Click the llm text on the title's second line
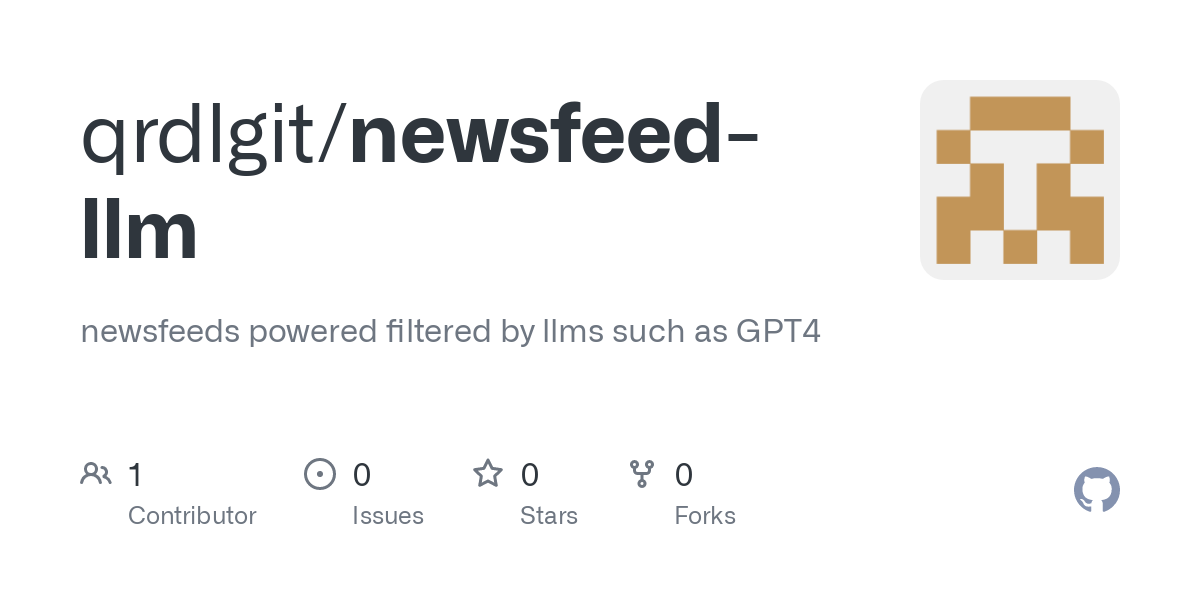Viewport: 1200px width, 600px height. coord(139,229)
